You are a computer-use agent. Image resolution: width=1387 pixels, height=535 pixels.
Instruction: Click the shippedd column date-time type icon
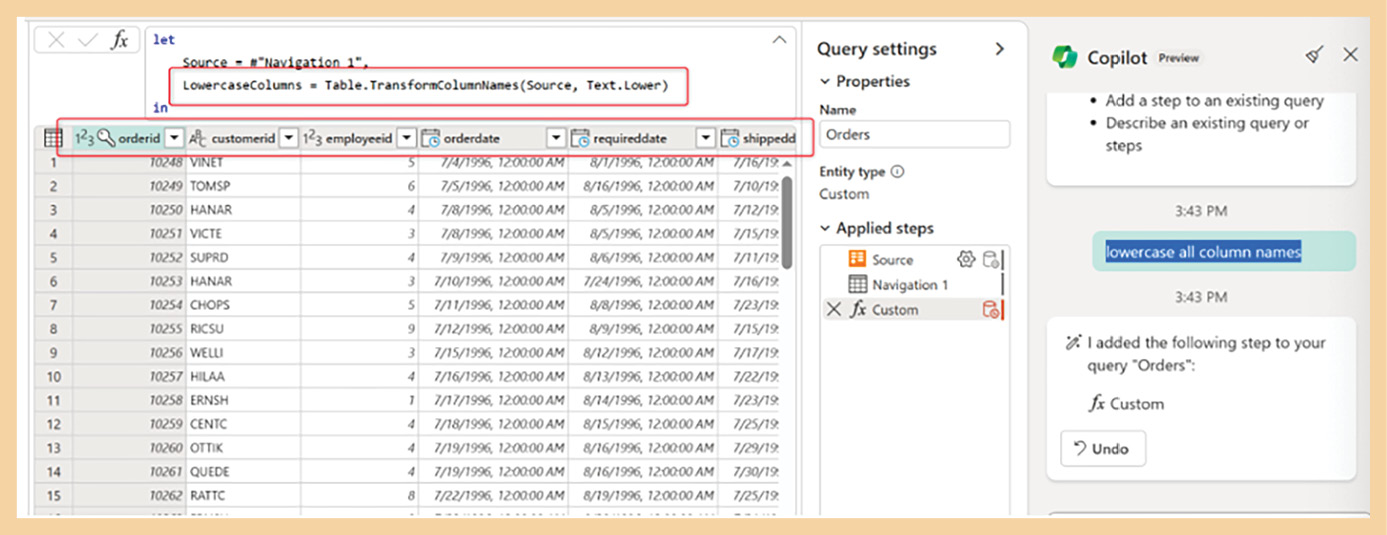point(730,138)
